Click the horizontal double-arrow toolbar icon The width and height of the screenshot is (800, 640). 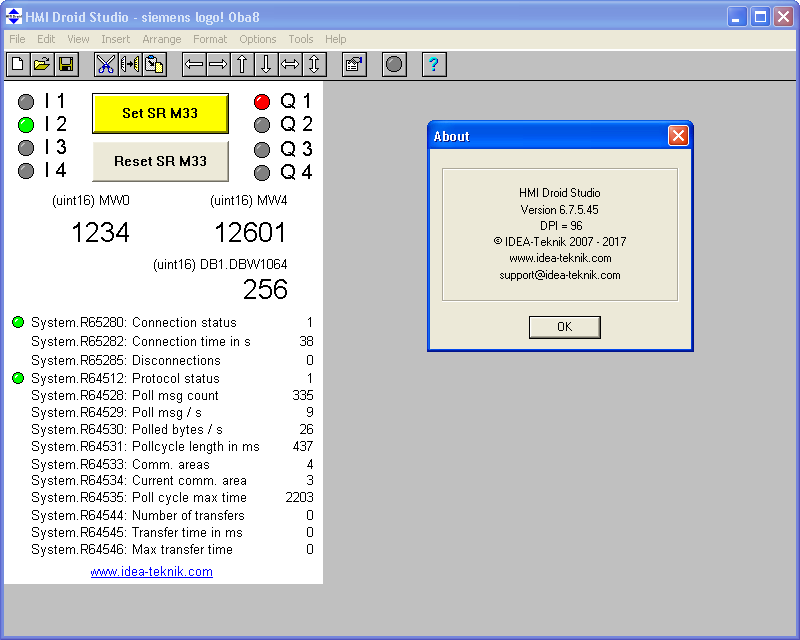[x=290, y=64]
